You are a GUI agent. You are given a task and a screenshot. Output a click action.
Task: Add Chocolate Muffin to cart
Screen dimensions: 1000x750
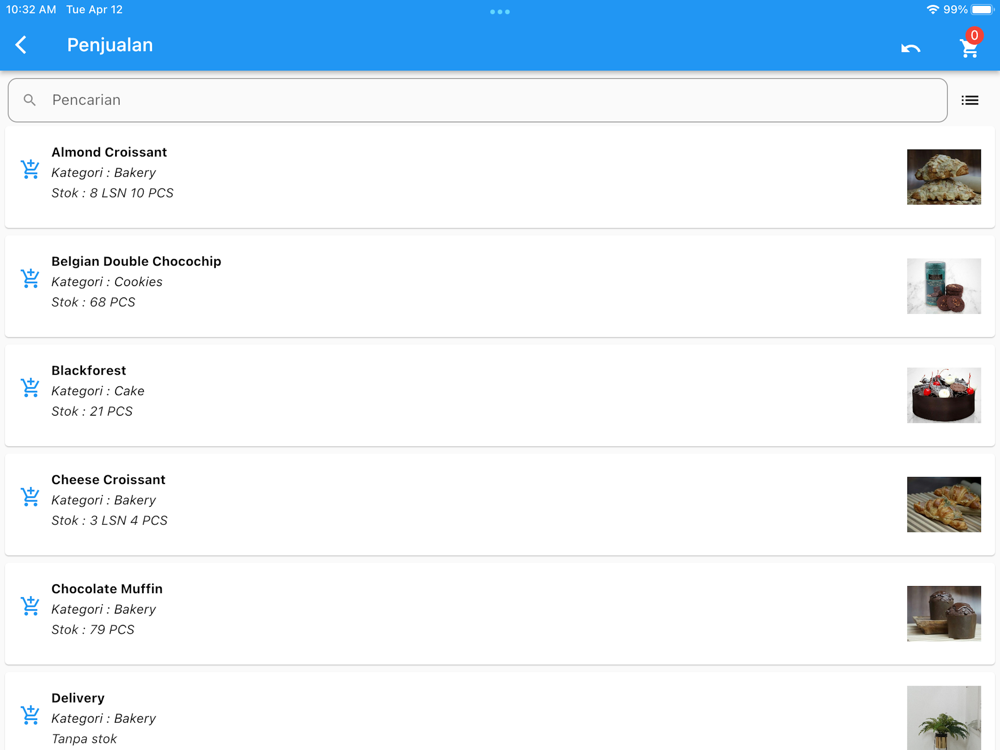tap(30, 605)
